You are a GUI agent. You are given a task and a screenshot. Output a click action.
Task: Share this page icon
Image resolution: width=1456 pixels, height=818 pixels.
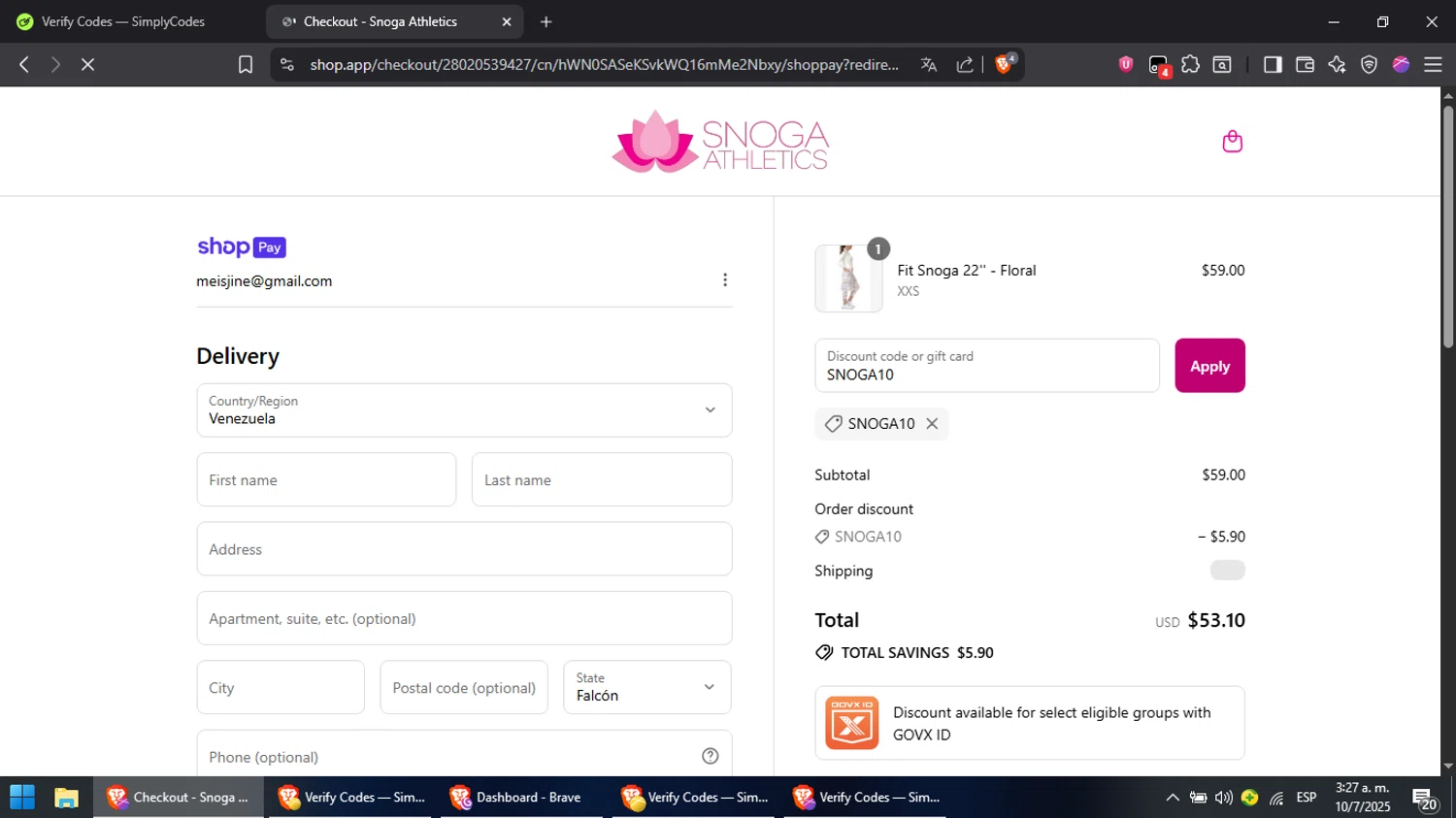point(965,64)
